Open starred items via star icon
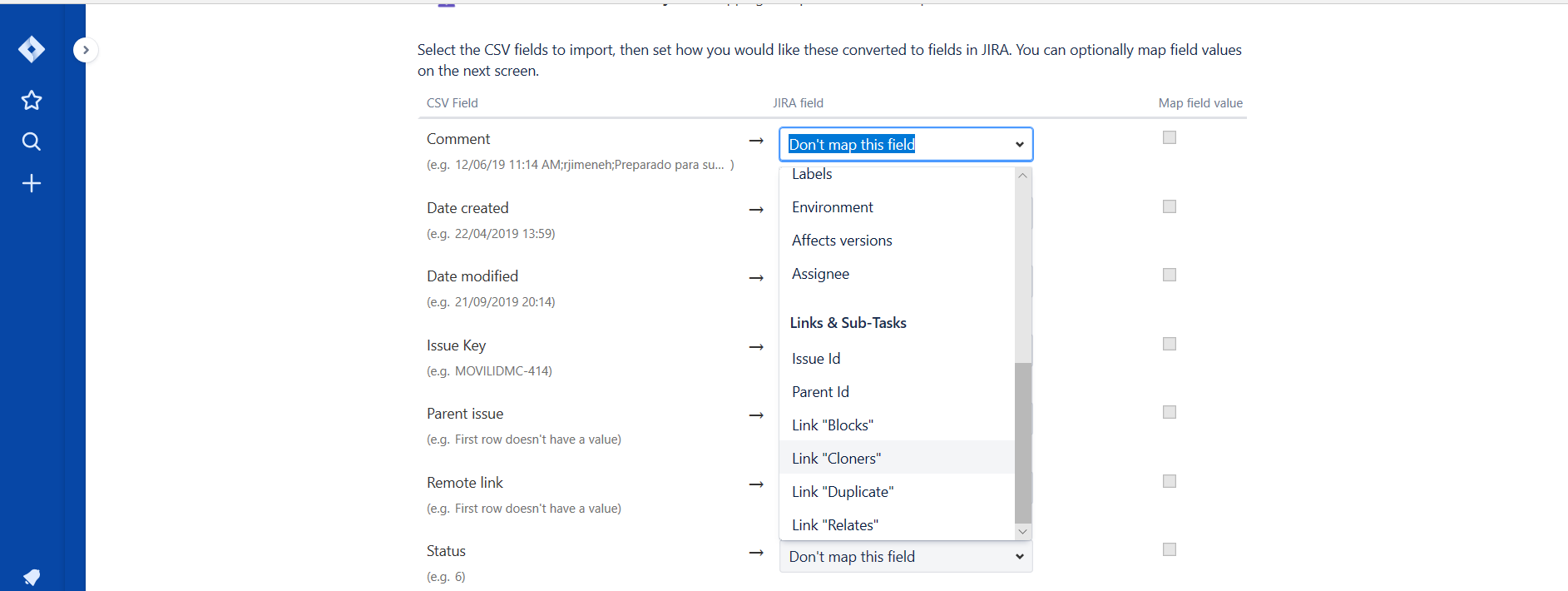The height and width of the screenshot is (591, 1568). pos(32,101)
